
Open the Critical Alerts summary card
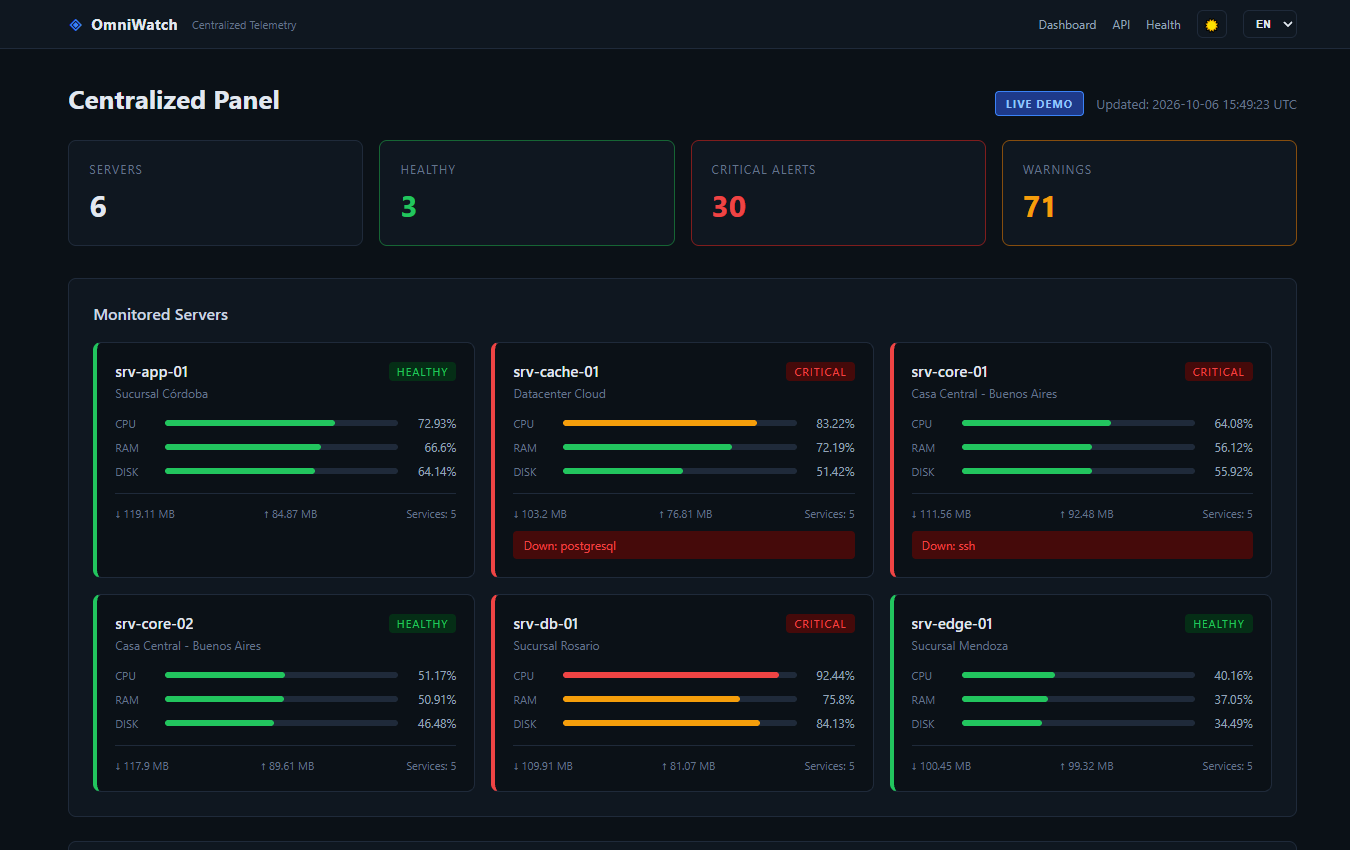838,193
